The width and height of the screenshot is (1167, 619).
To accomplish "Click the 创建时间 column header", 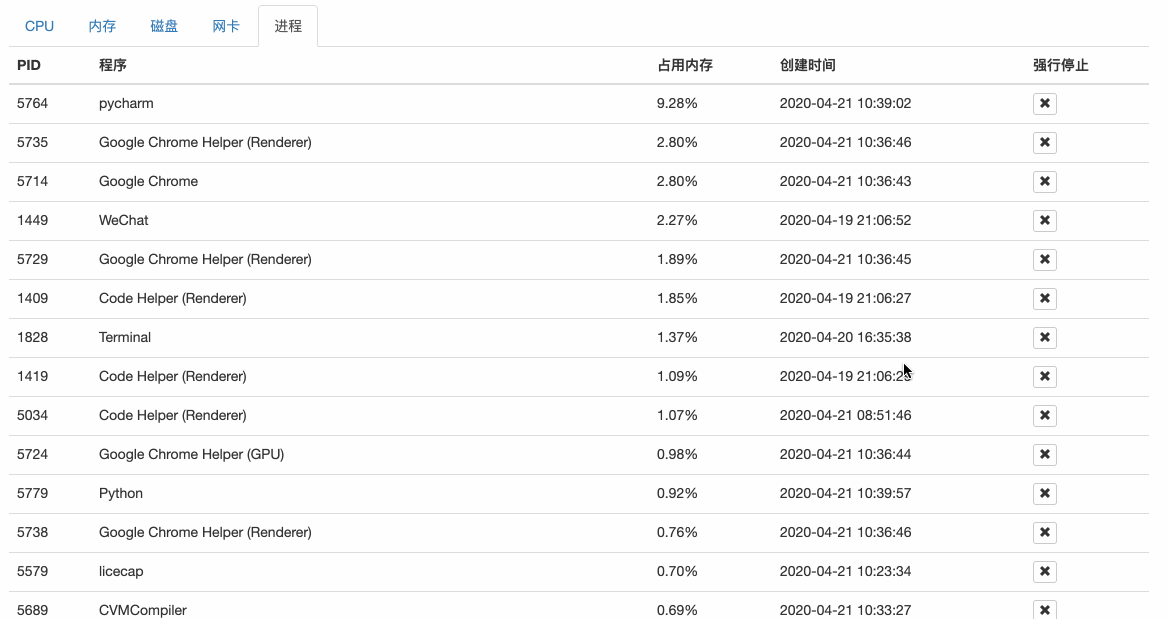I will (808, 65).
